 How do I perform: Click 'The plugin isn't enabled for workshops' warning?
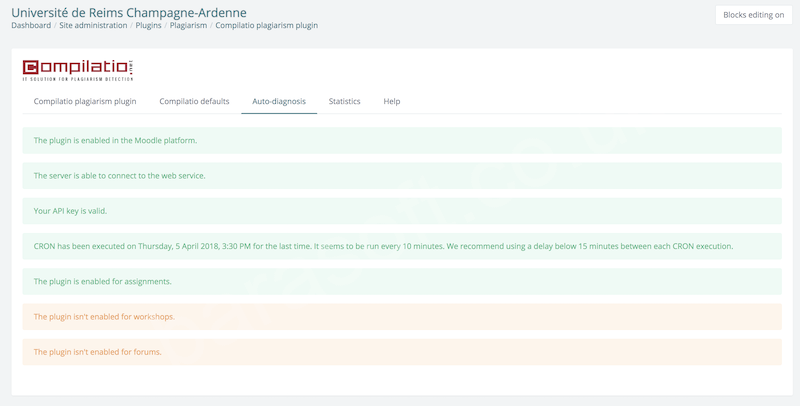click(x=402, y=316)
